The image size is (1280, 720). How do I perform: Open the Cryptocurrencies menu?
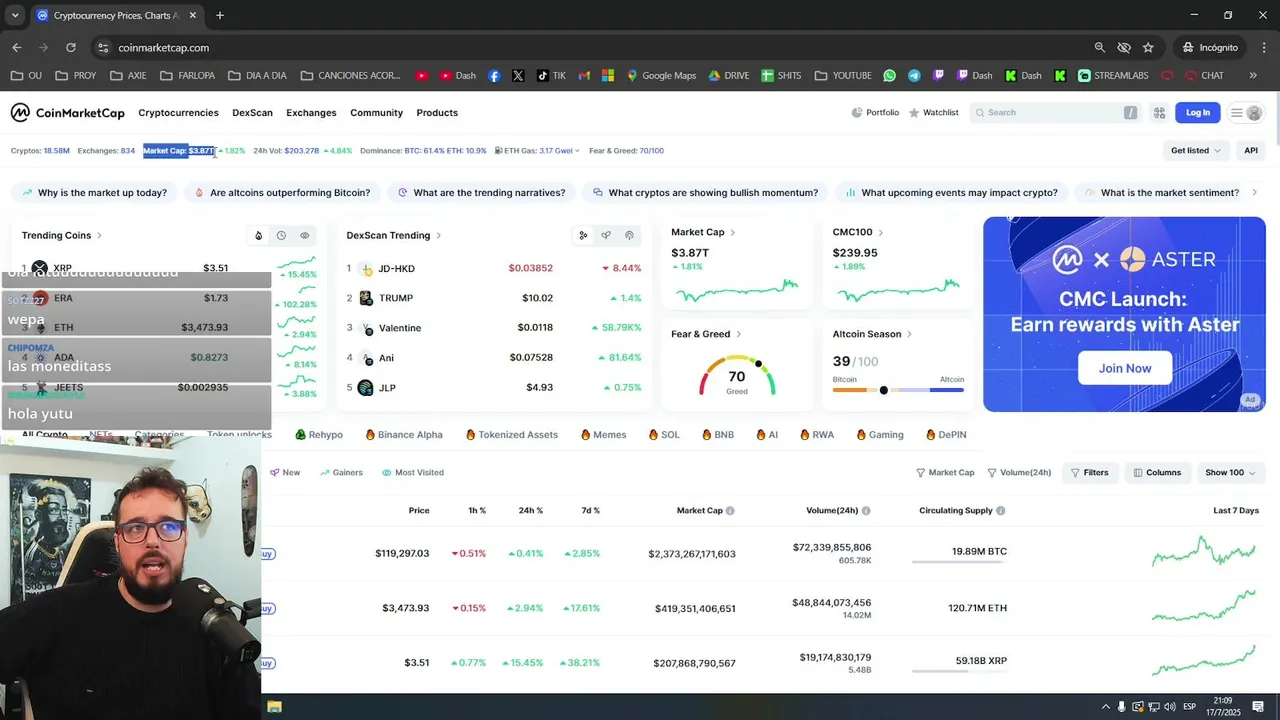(x=178, y=113)
